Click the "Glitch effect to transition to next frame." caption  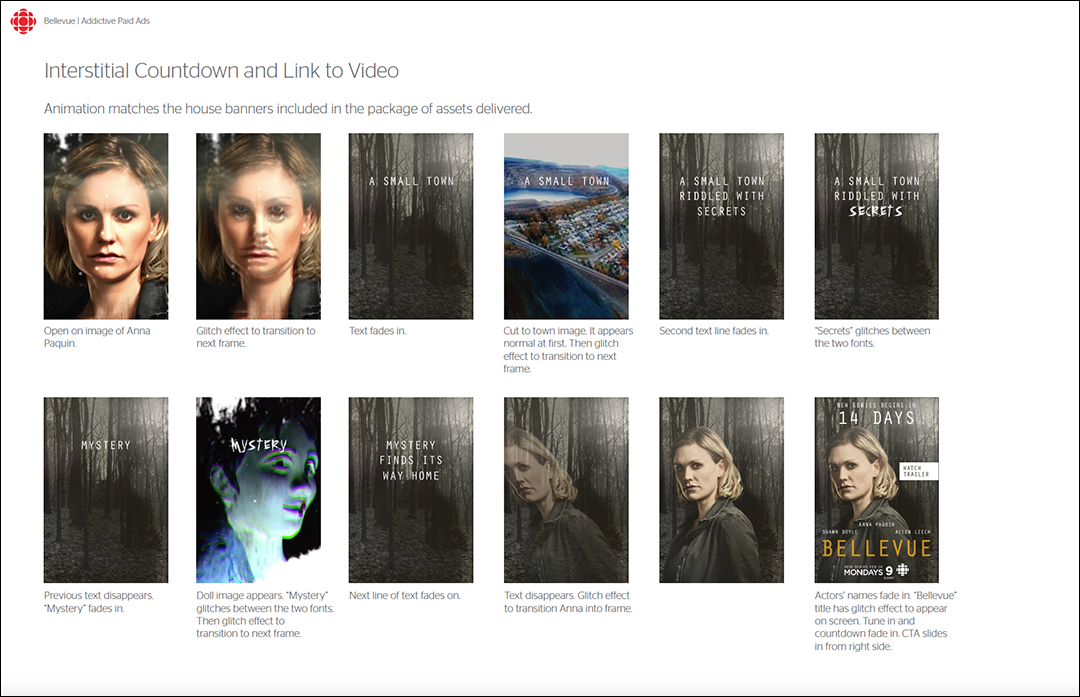[x=256, y=337]
